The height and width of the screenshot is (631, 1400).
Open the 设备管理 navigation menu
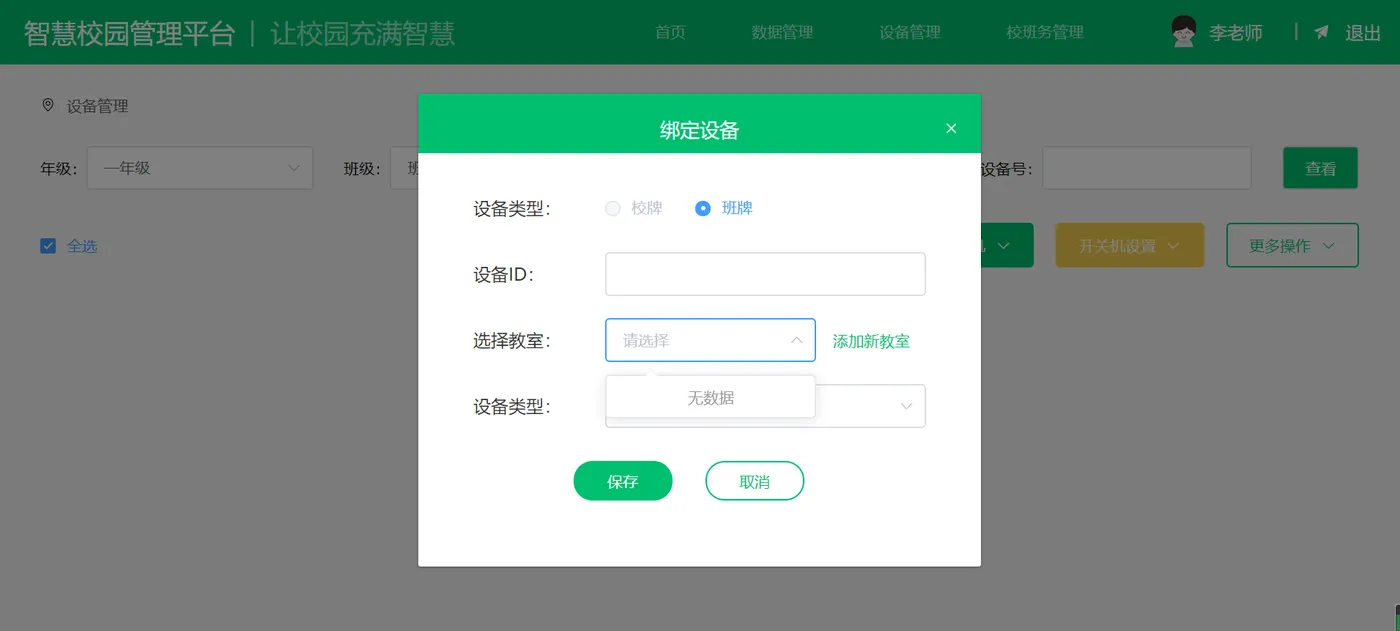[910, 32]
